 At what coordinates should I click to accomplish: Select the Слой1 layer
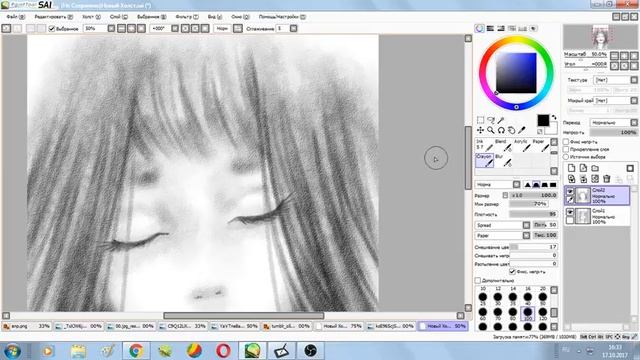(x=597, y=216)
